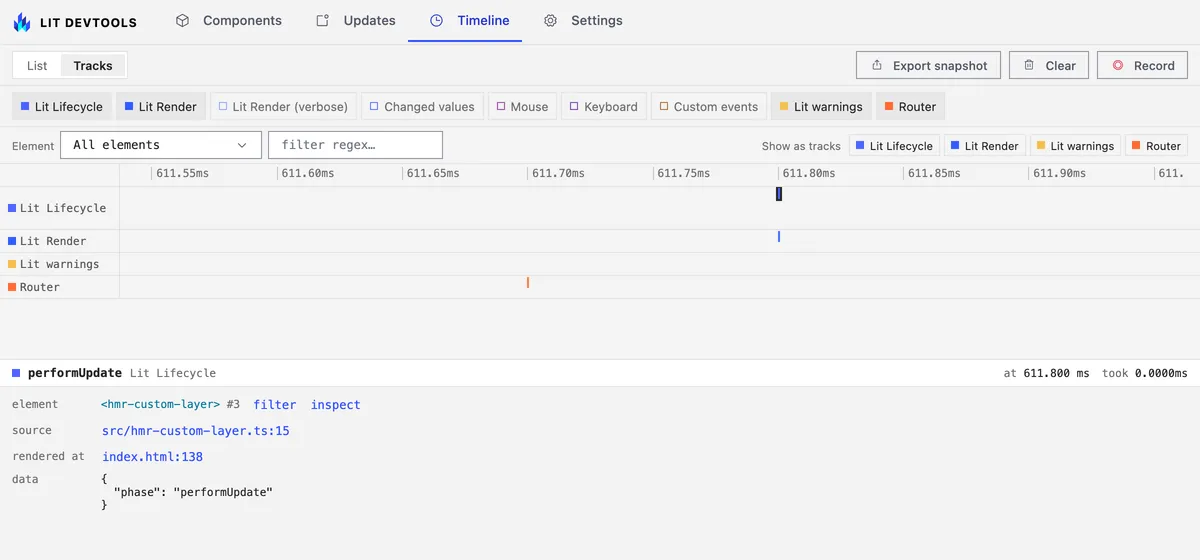1200x560 pixels.
Task: Select the Lit Lifecycle event marker at 611.80ms
Action: pyautogui.click(x=779, y=194)
